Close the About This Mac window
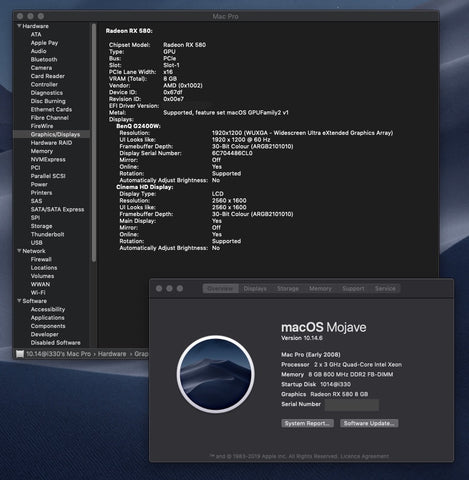The width and height of the screenshot is (469, 480). pos(159,288)
